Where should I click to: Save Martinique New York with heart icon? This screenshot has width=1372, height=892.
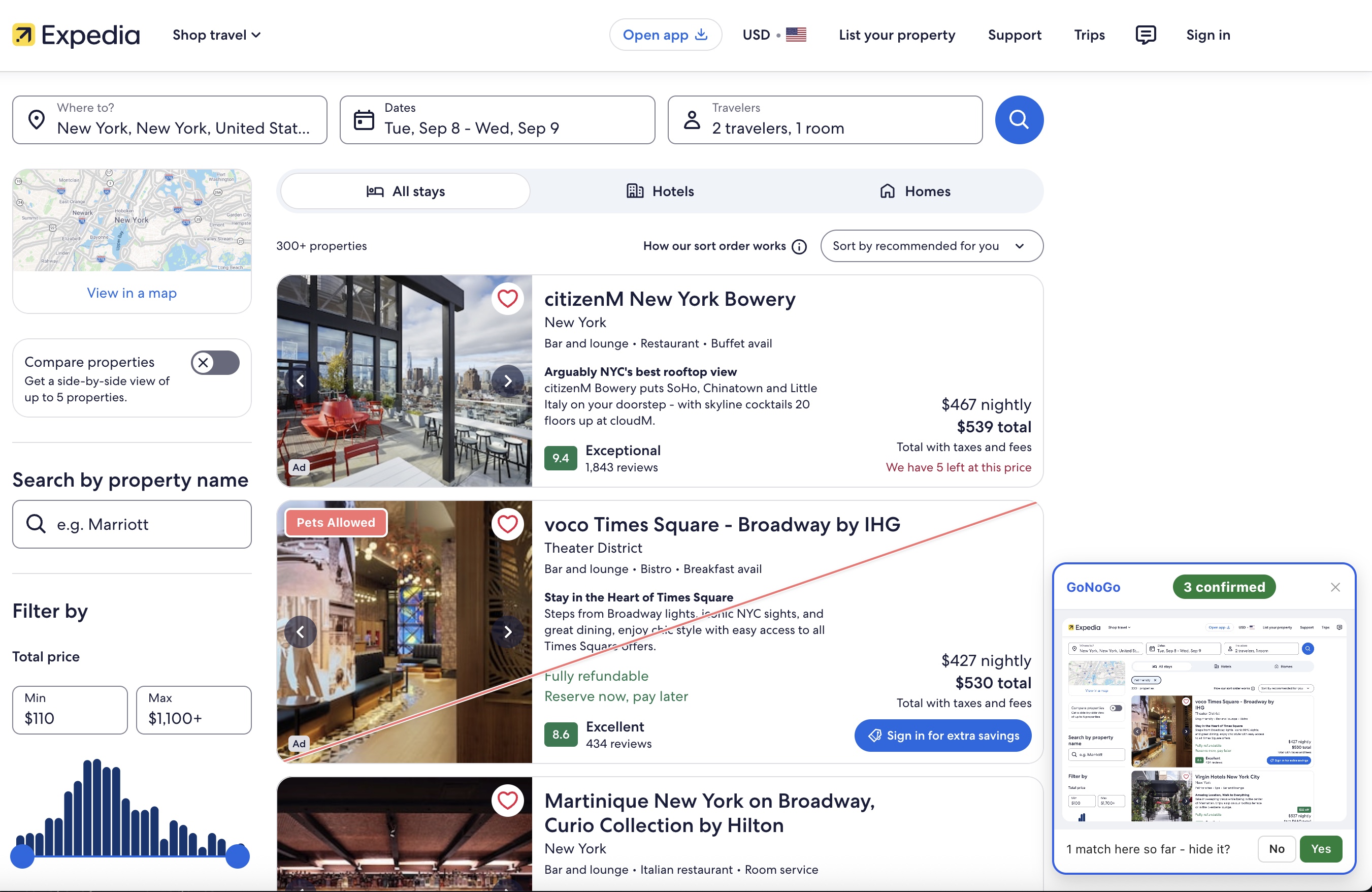pos(507,801)
